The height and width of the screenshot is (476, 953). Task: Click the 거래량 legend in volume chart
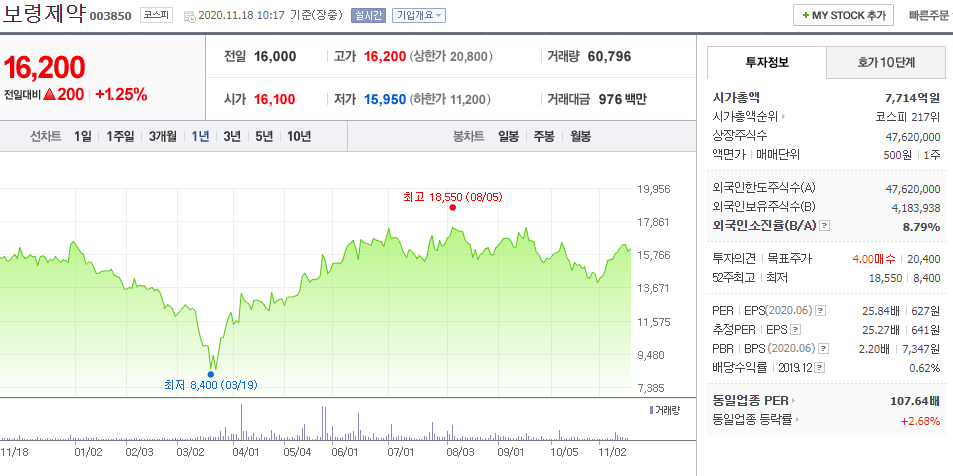[x=664, y=410]
